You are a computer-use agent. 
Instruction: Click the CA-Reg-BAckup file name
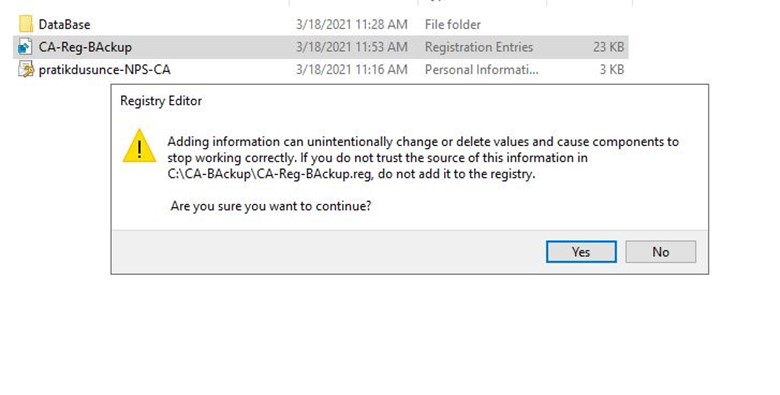point(85,47)
